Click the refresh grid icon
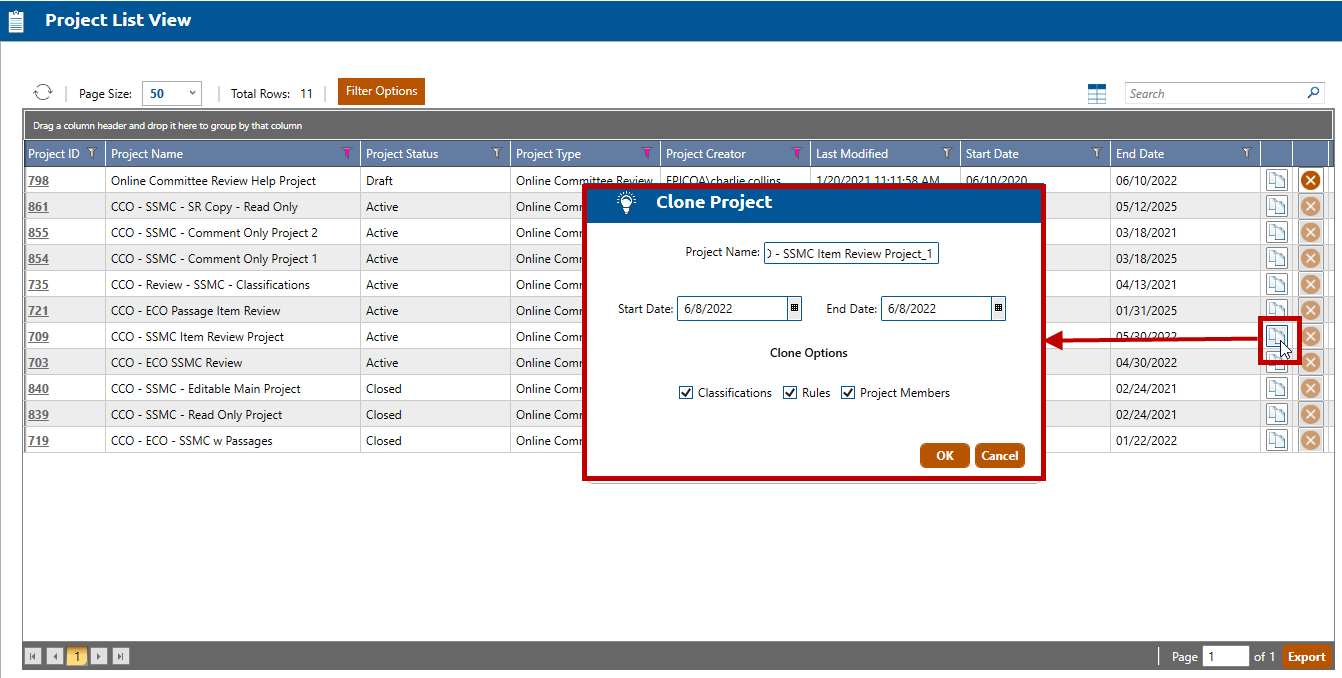This screenshot has width=1342, height=678. click(x=42, y=92)
